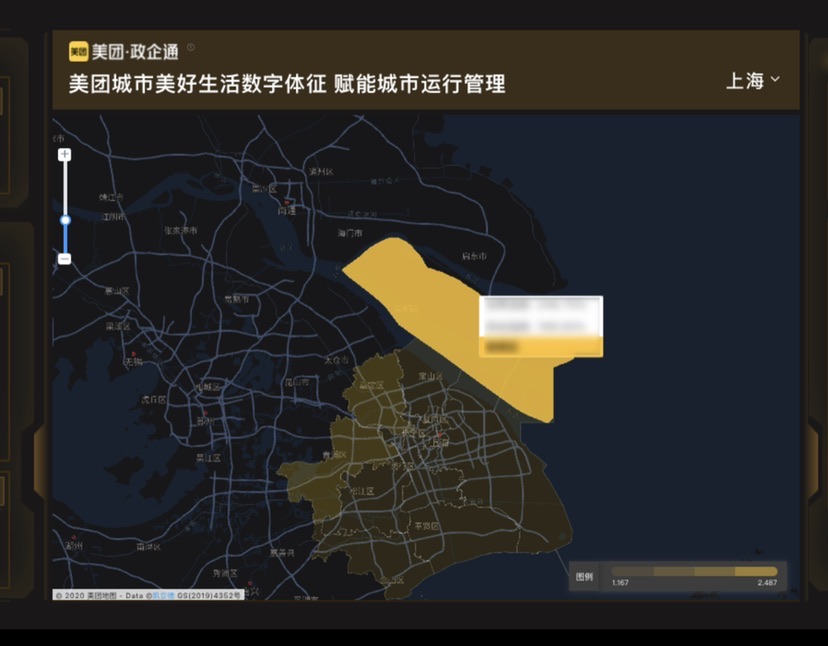Click the 启东市 map label
This screenshot has height=646, width=828.
474,256
